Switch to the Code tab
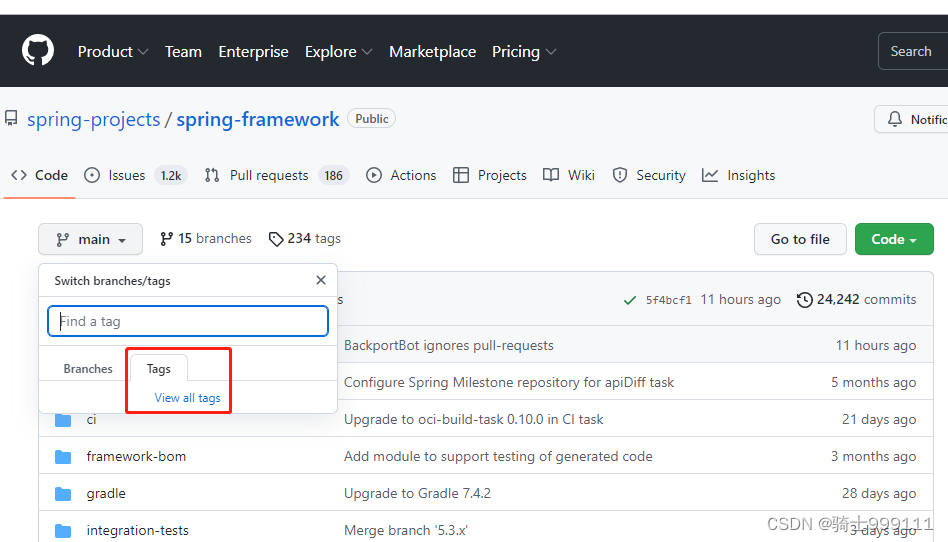This screenshot has width=948, height=542. 39,175
